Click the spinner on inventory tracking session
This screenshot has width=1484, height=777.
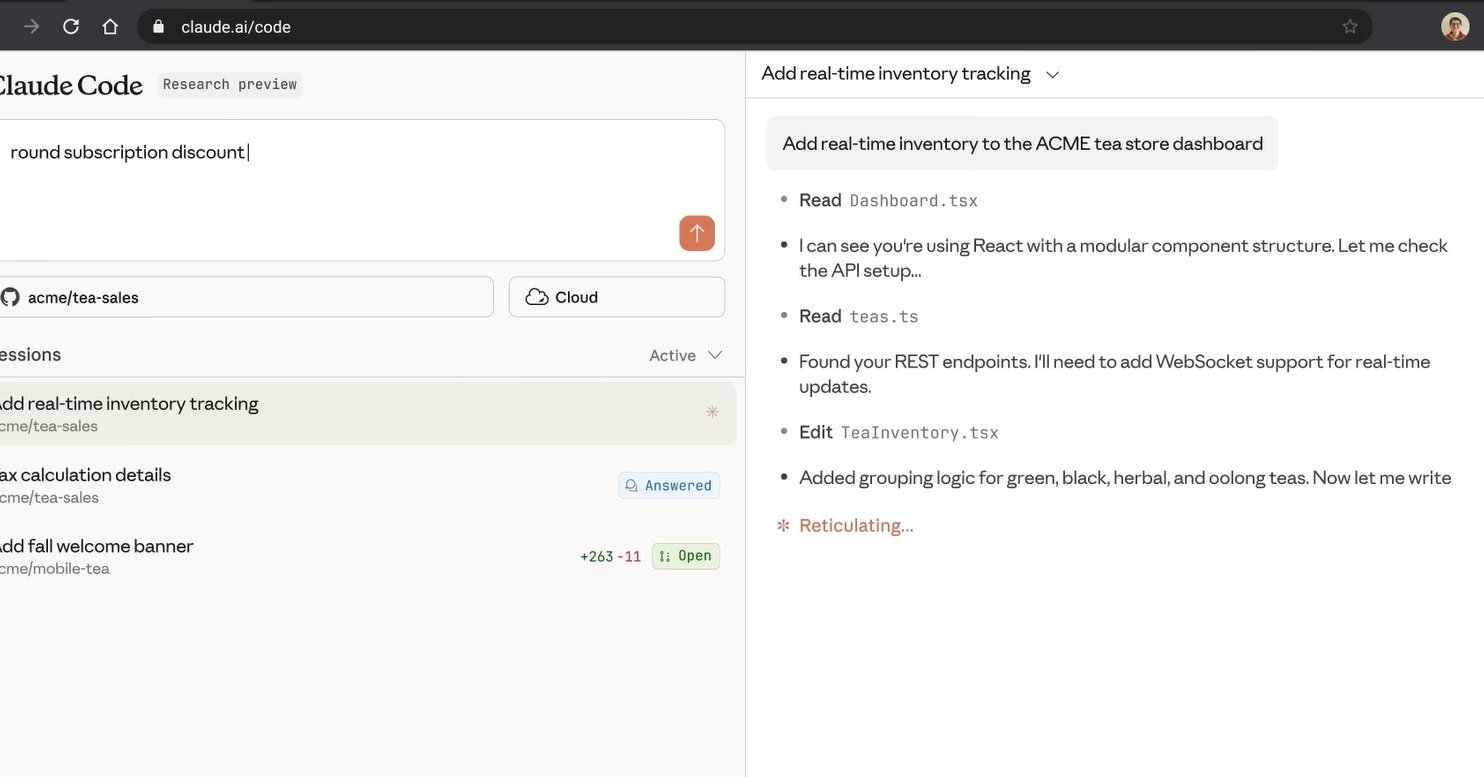(x=712, y=411)
